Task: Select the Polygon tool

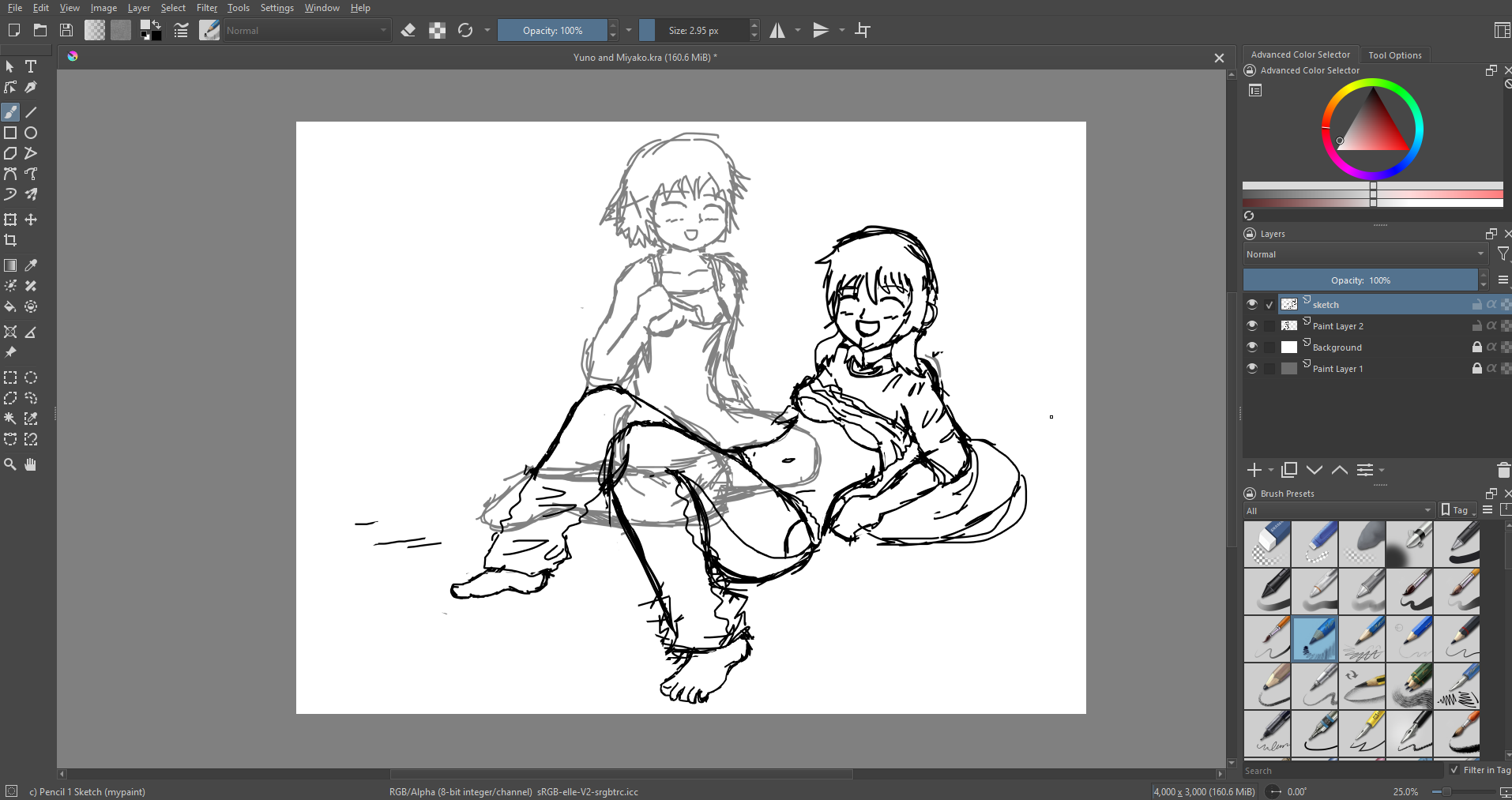Action: [x=10, y=153]
